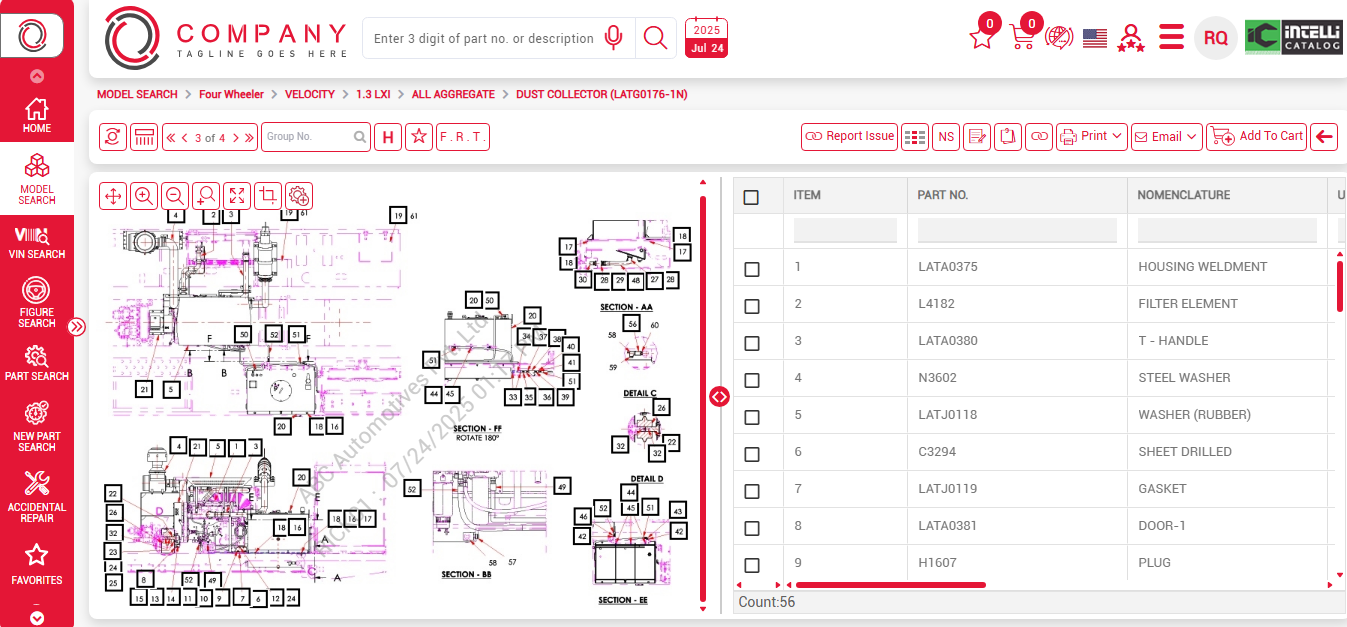Open VIN Search in the sidebar
Image resolution: width=1347 pixels, height=627 pixels.
click(37, 243)
